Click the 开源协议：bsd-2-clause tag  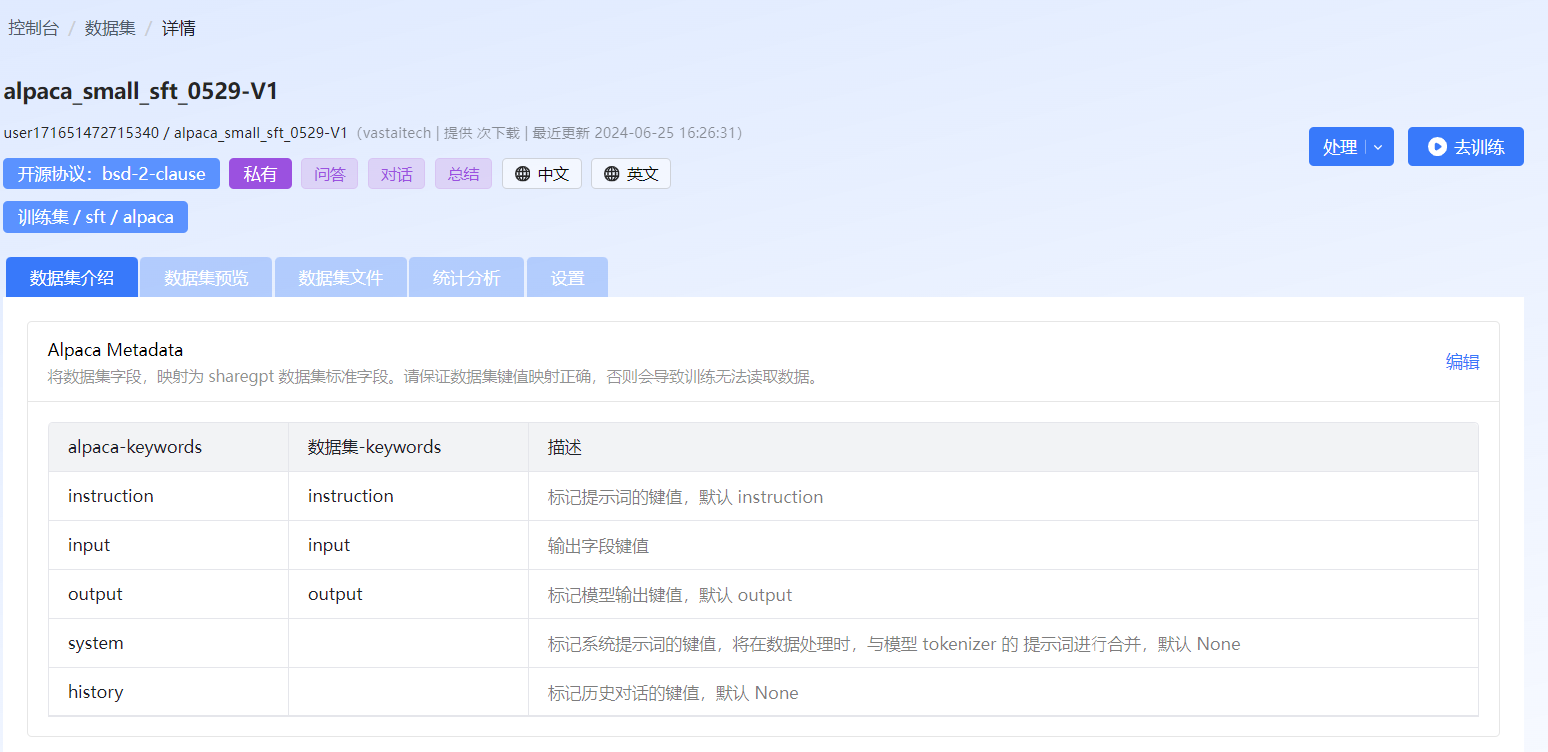[111, 174]
